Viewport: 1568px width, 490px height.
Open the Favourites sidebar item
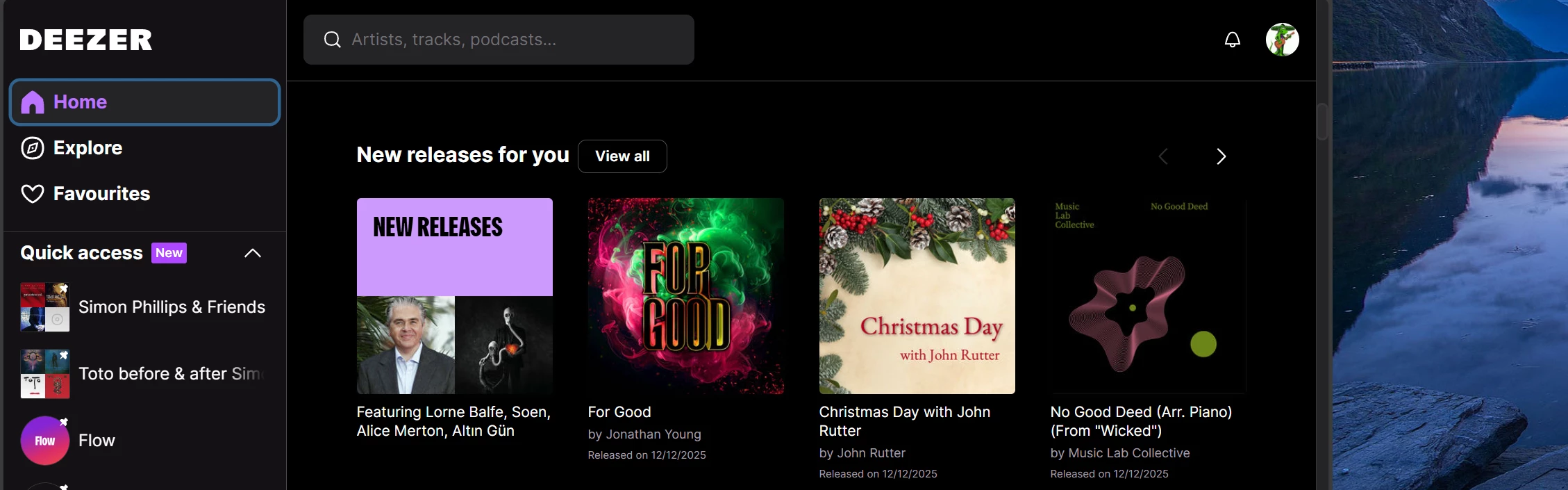pyautogui.click(x=101, y=194)
